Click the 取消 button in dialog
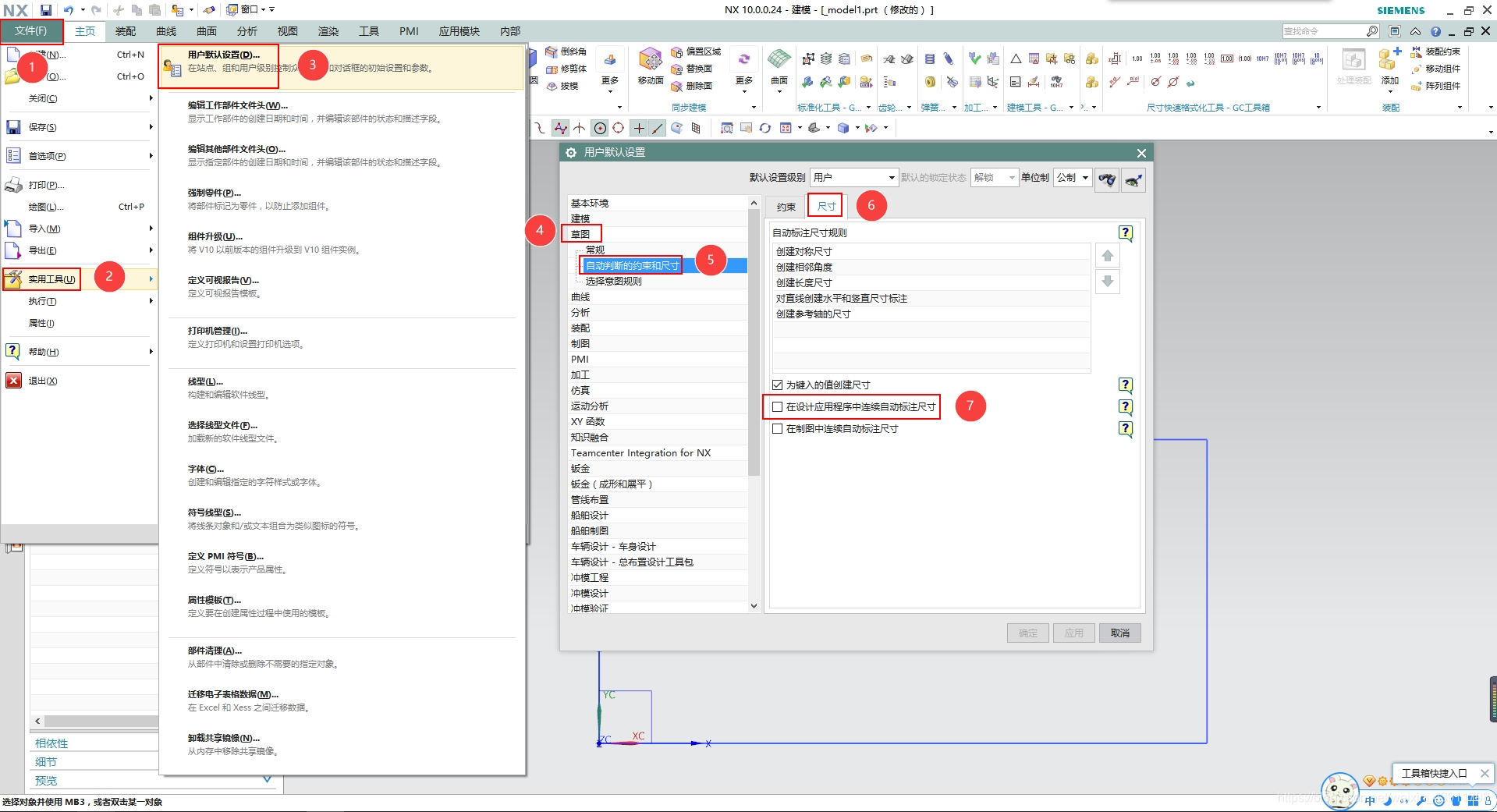1497x812 pixels. (1120, 633)
